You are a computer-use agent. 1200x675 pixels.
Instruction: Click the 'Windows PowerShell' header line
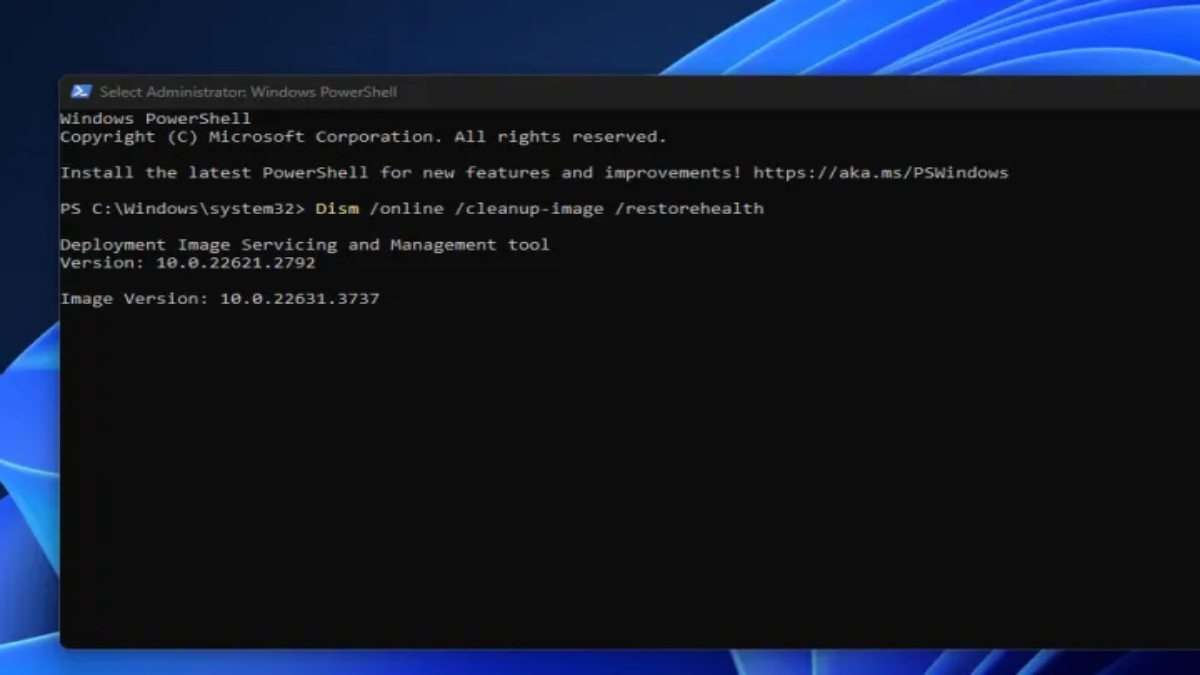(x=156, y=119)
